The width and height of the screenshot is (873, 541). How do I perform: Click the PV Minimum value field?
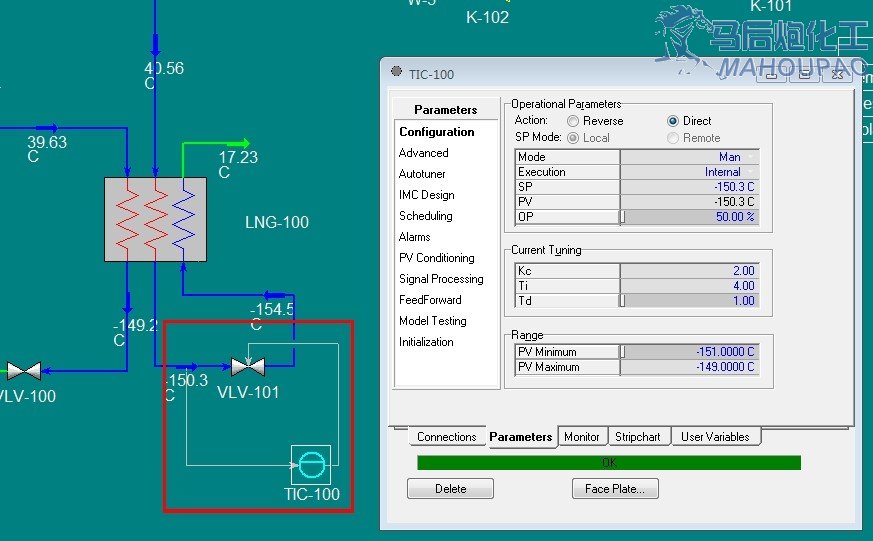coord(688,352)
